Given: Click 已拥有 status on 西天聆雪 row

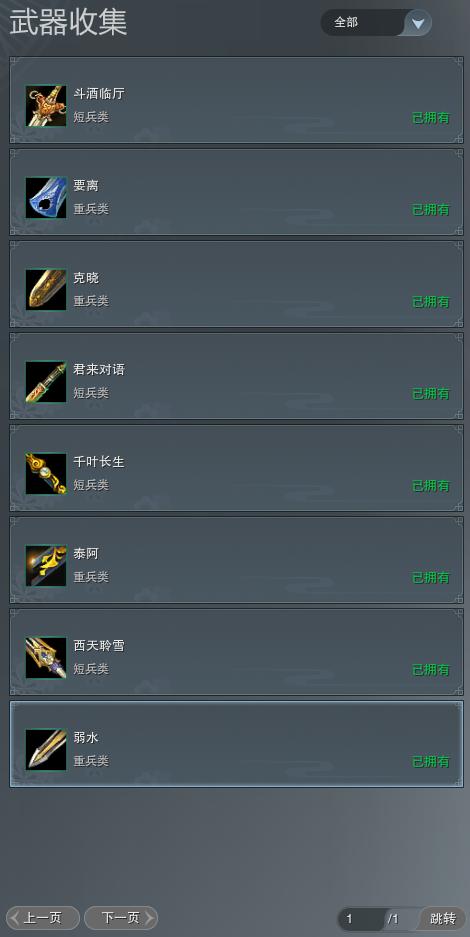Looking at the screenshot, I should pyautogui.click(x=431, y=670).
